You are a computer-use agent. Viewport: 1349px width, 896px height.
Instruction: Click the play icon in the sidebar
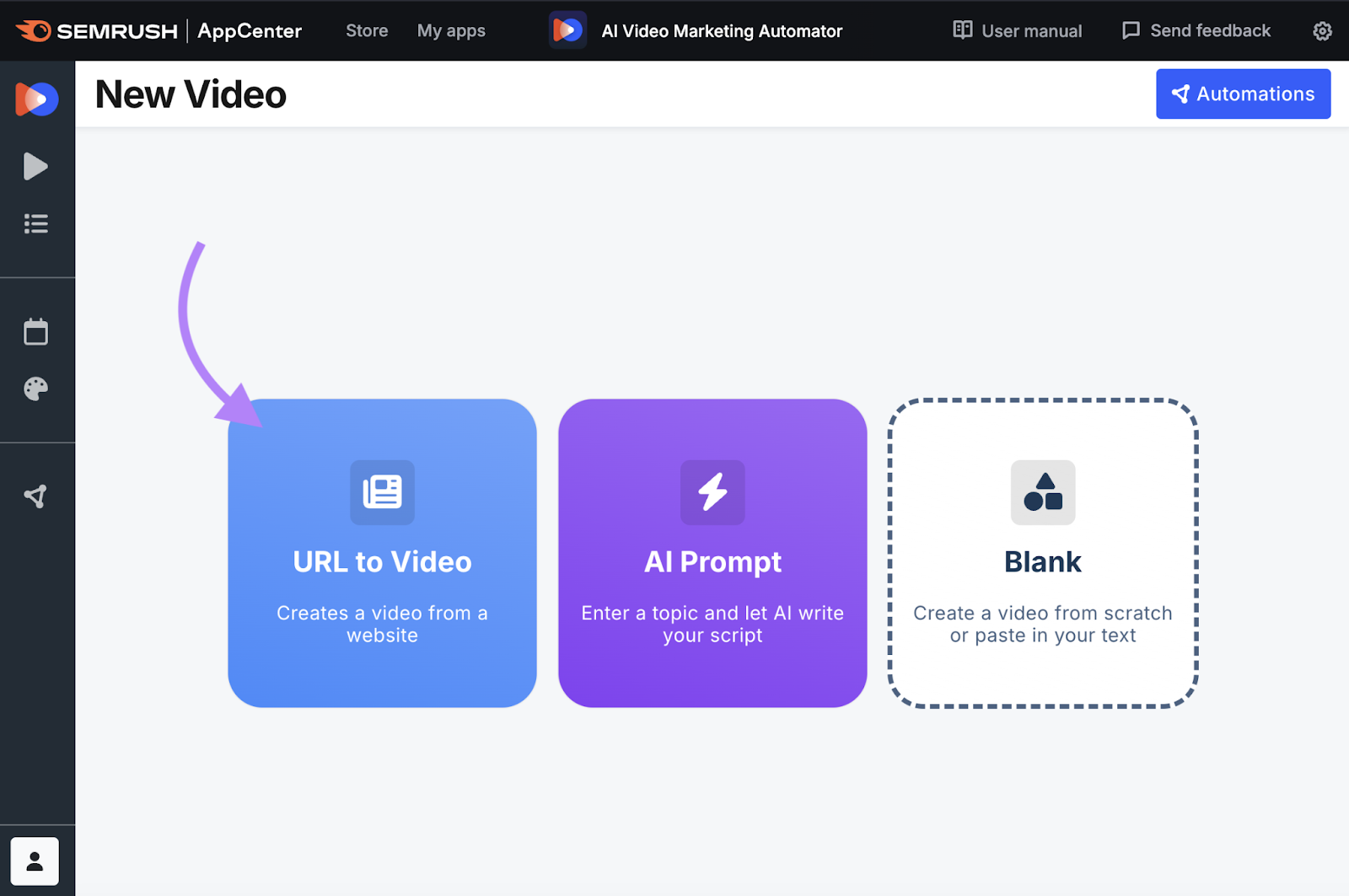point(35,167)
